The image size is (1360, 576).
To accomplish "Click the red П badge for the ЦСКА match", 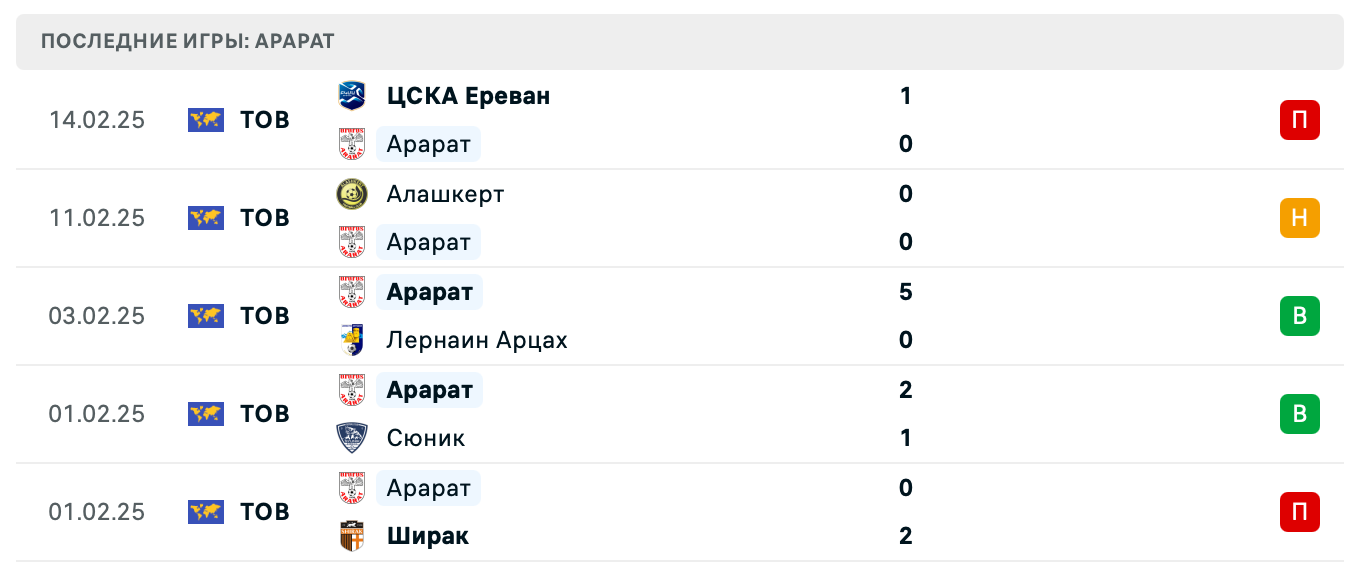I will click(1299, 119).
